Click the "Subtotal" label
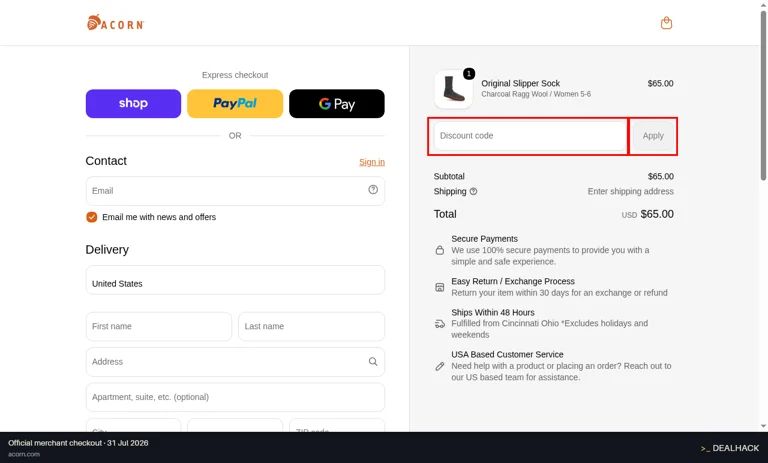Viewport: 768px width, 463px height. tap(449, 176)
